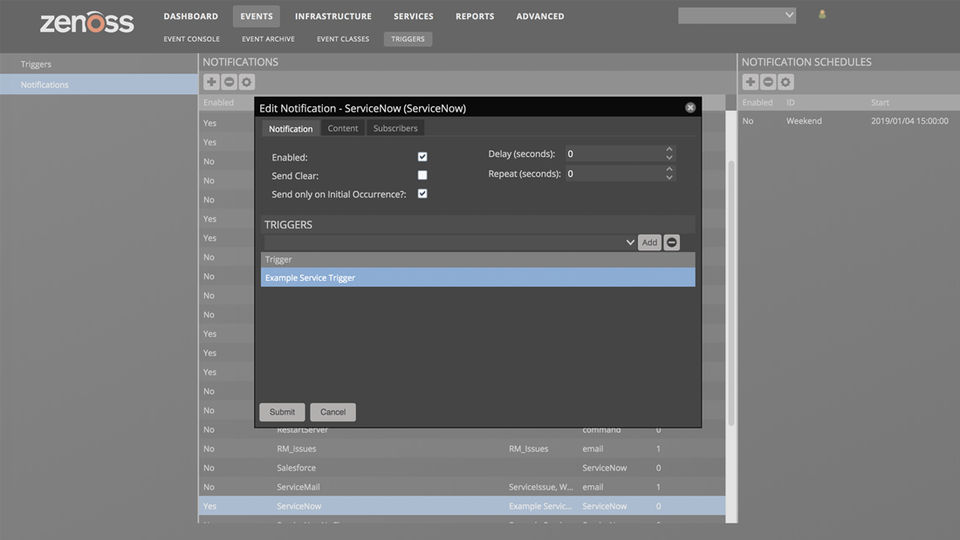Open the notifications gear settings icon

(247, 82)
